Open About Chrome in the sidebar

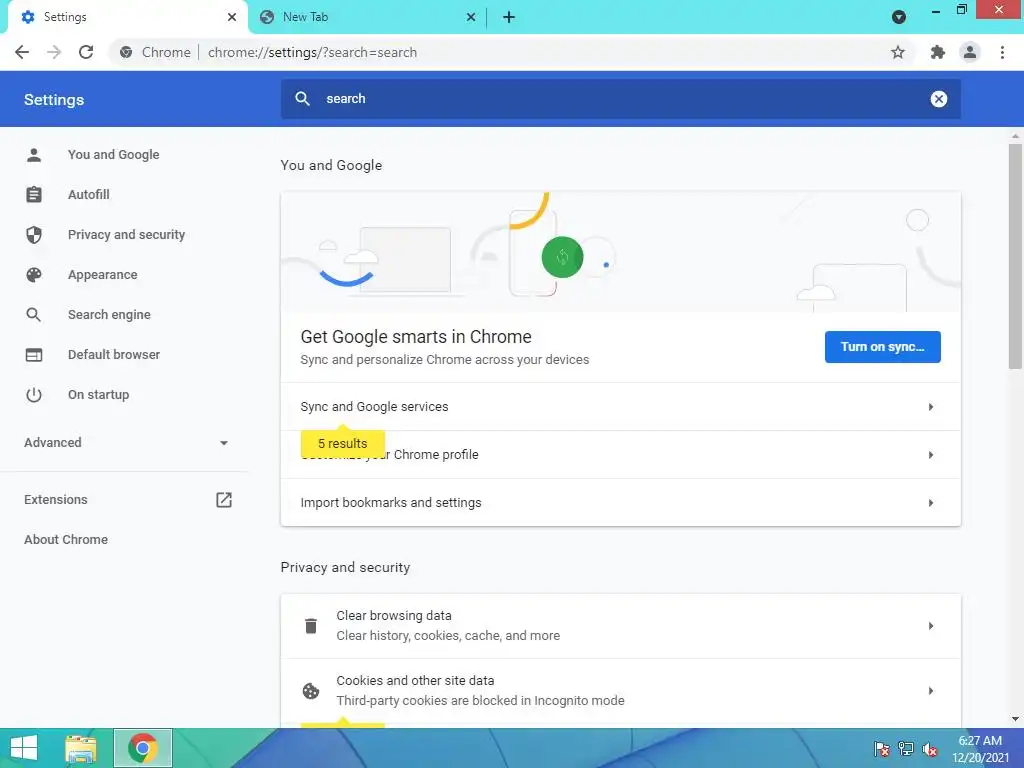point(66,539)
